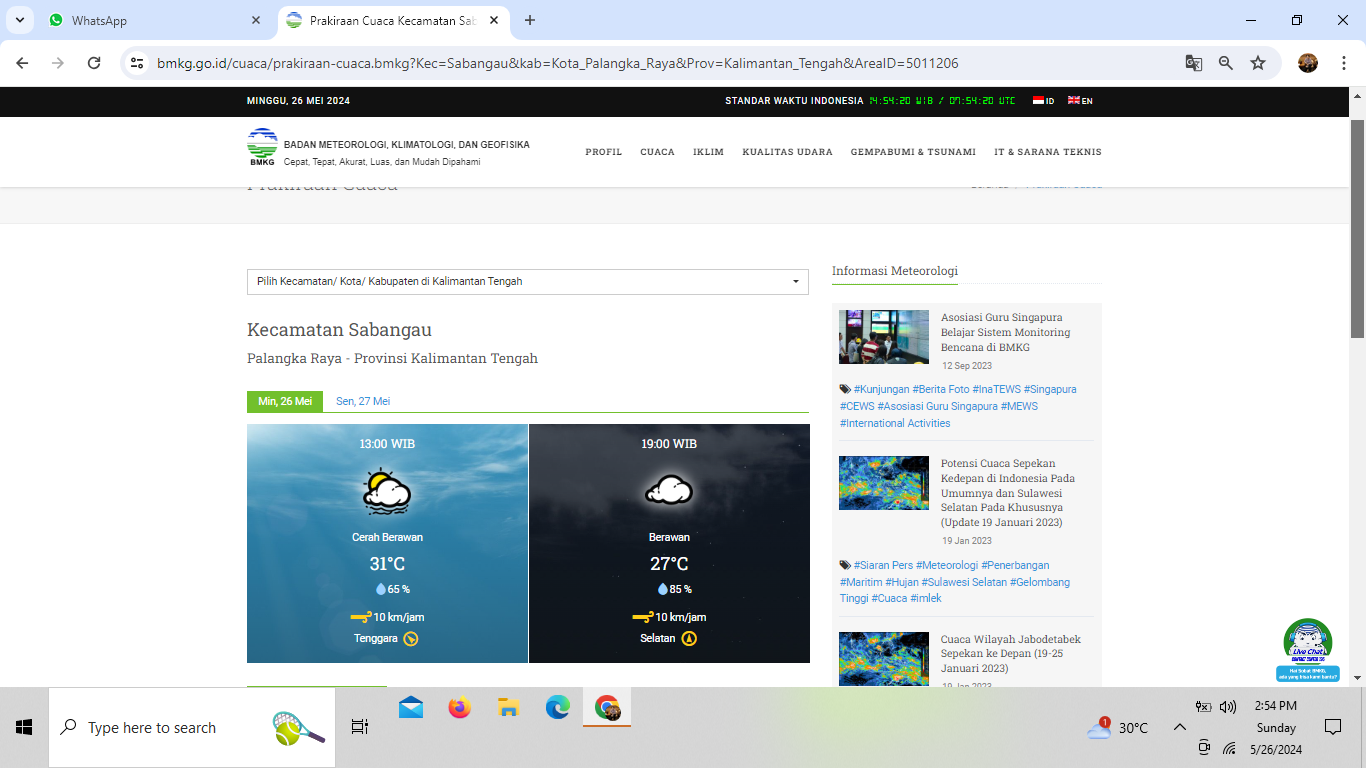Switch site language to EN flag
This screenshot has width=1366, height=768.
tap(1080, 100)
